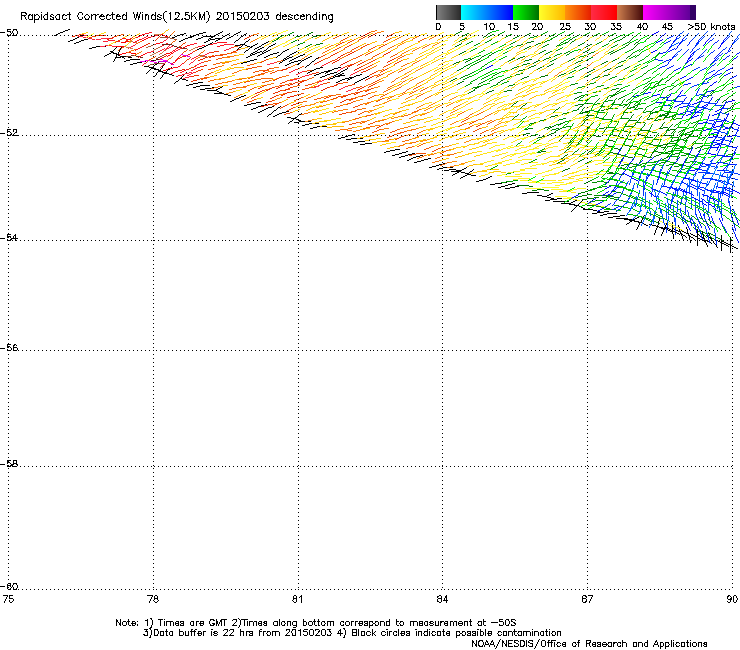740x650 pixels.
Task: Click the legend label "35"
Action: 616,27
